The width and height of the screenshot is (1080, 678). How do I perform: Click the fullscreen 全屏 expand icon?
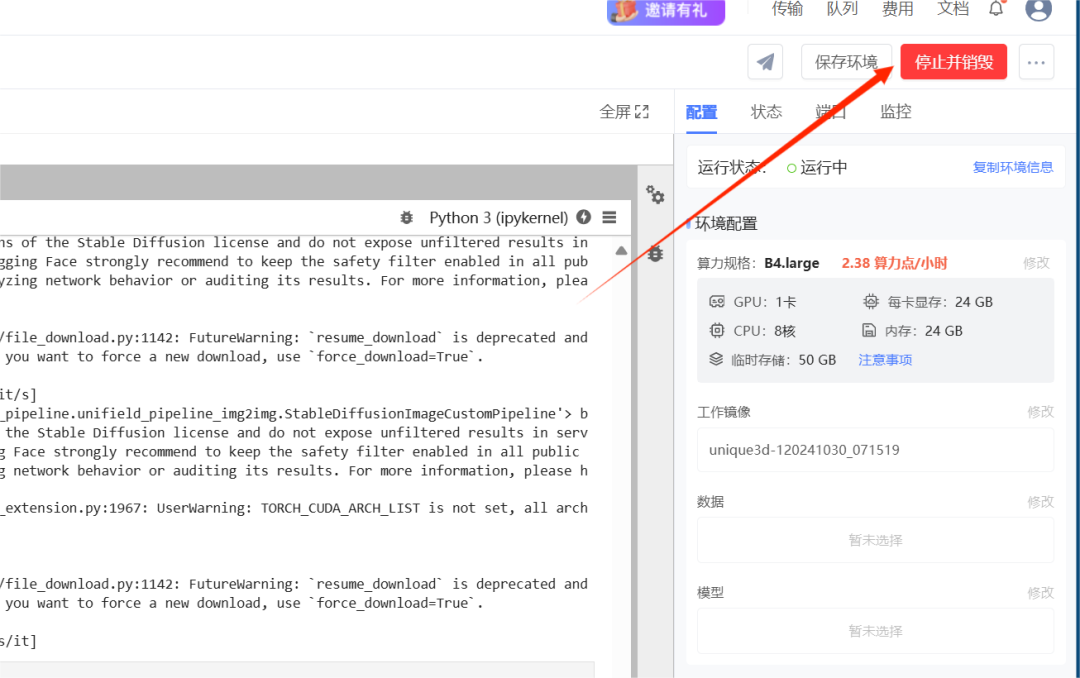[x=642, y=112]
